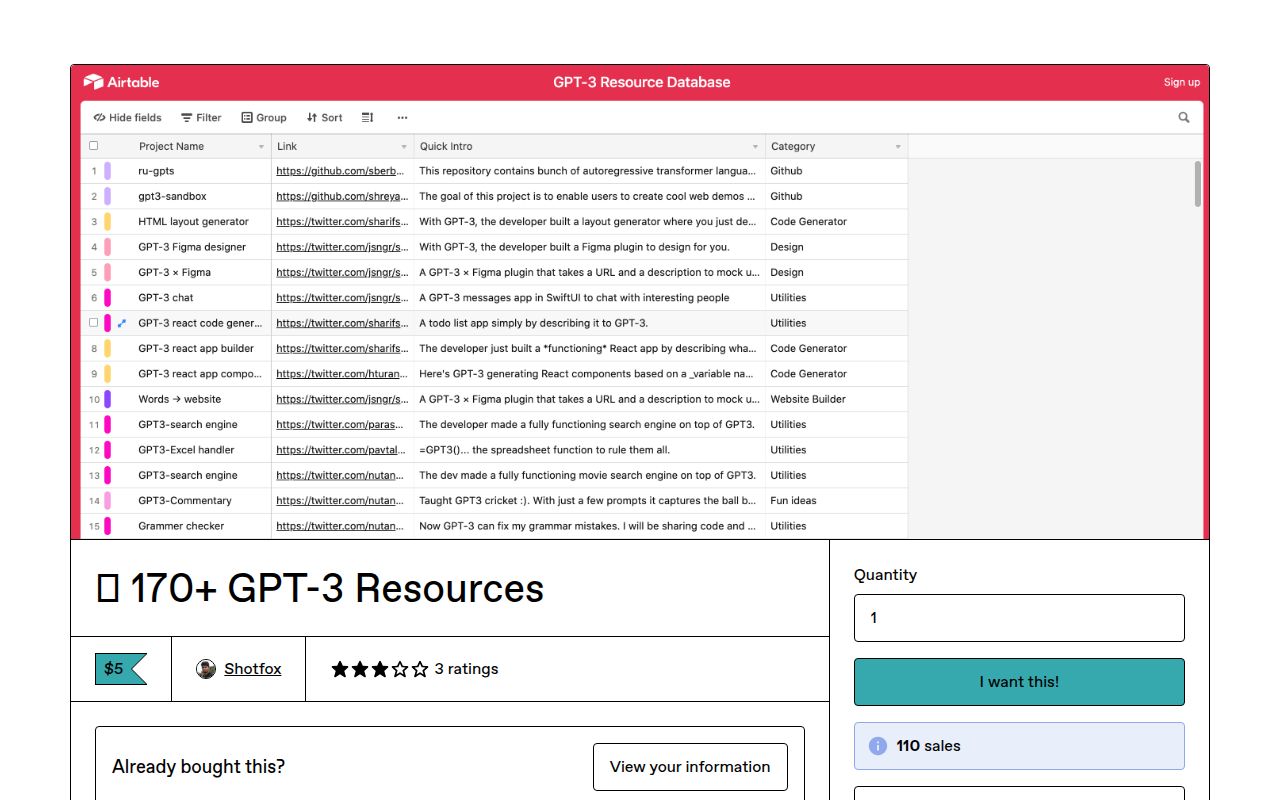Select the movie search engine quick intro cell
This screenshot has height=800, width=1280.
(x=590, y=475)
